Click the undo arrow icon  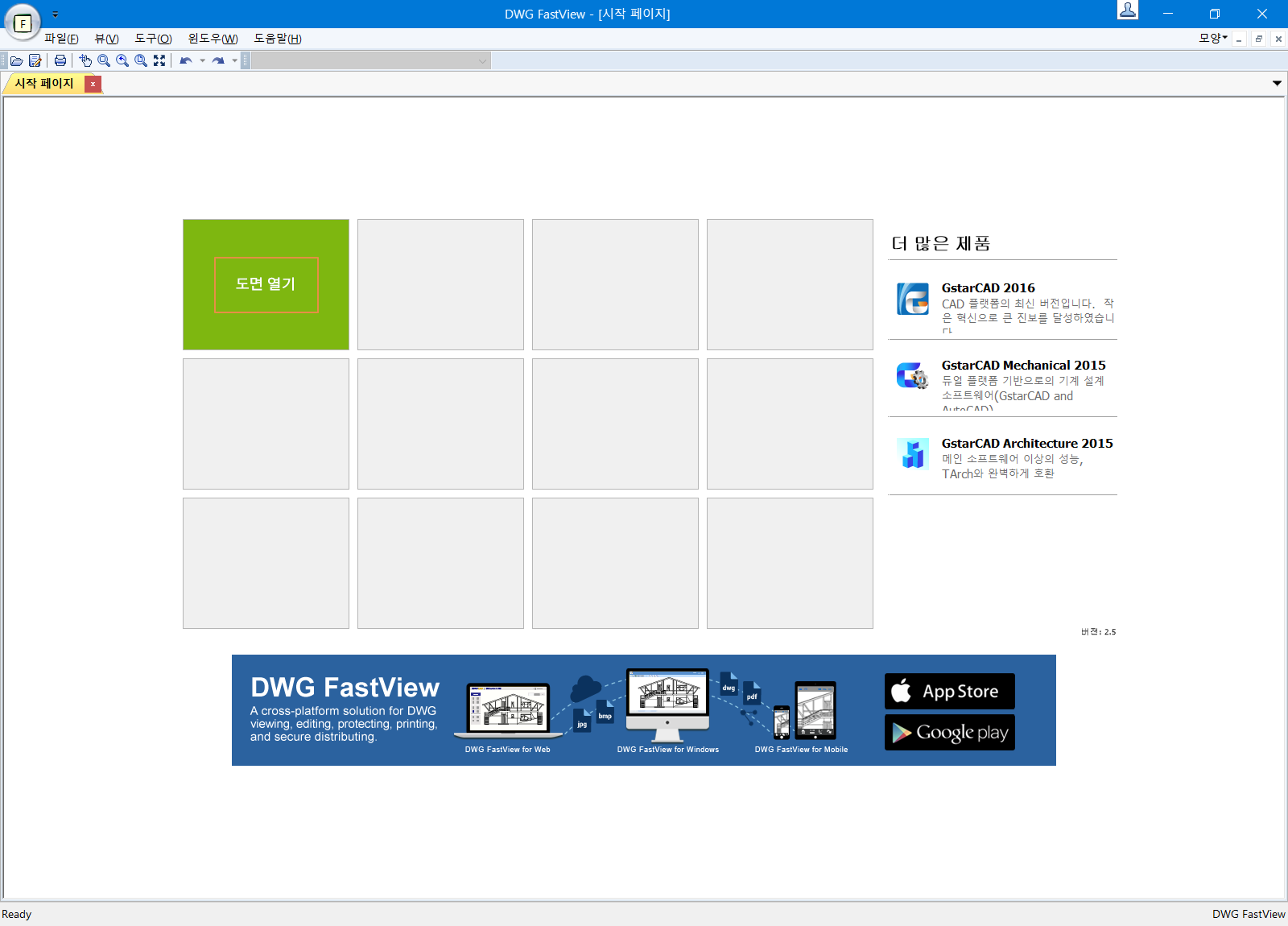click(186, 60)
